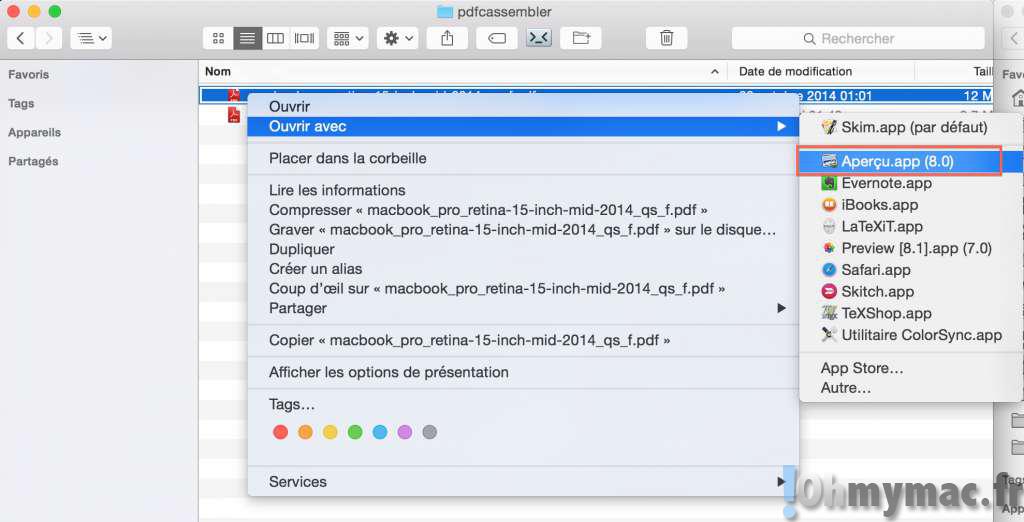The height and width of the screenshot is (522, 1024).
Task: Open the gear action menu
Action: pyautogui.click(x=398, y=39)
